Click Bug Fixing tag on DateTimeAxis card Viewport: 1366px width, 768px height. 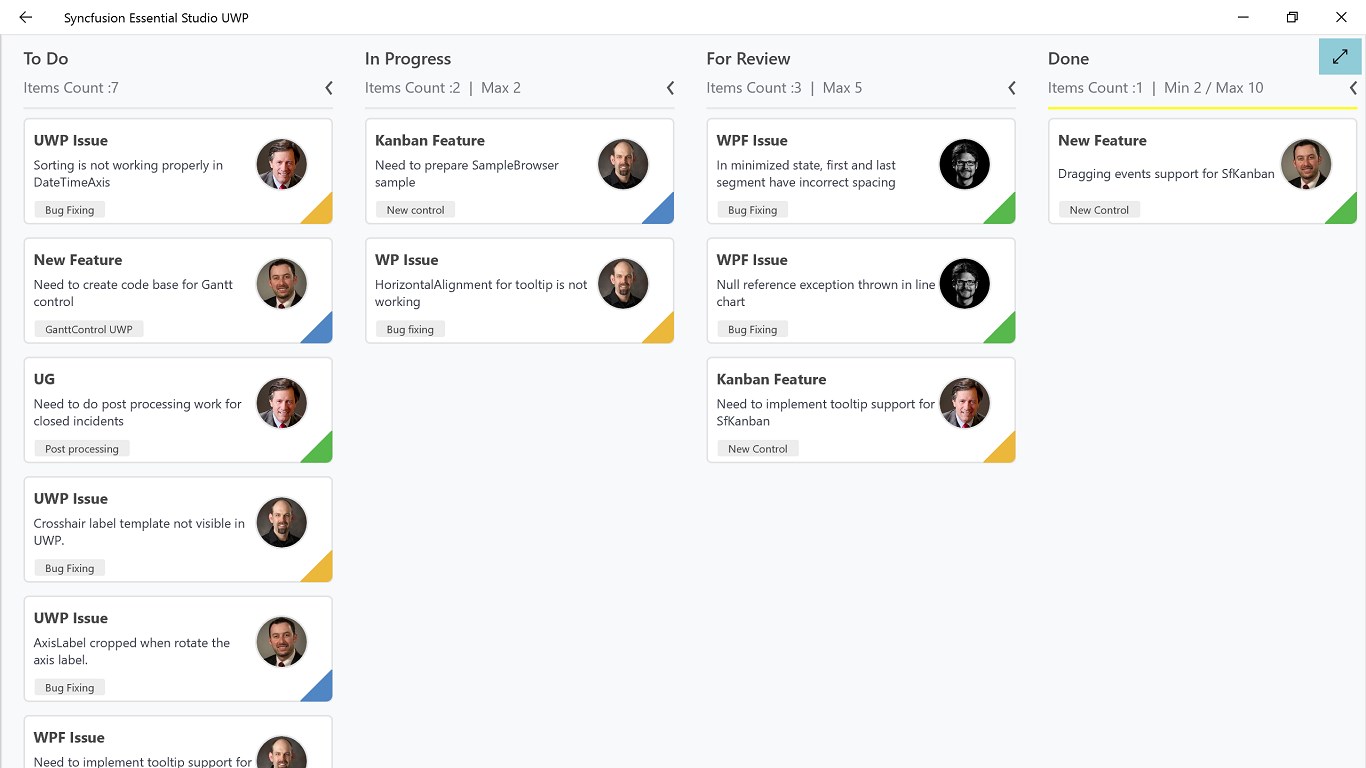pyautogui.click(x=70, y=210)
